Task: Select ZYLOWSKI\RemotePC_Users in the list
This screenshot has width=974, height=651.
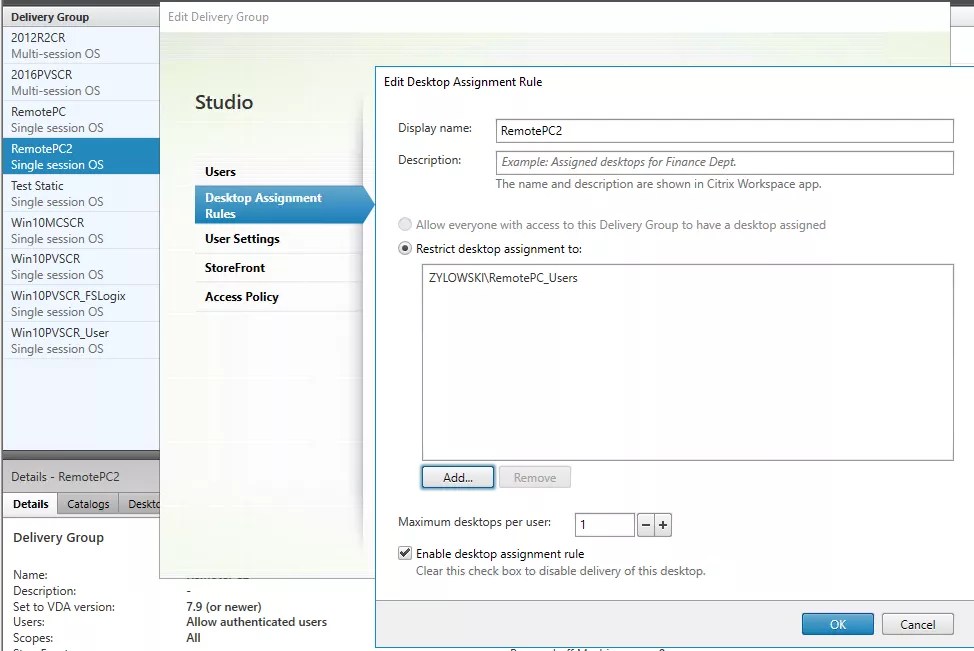Action: click(503, 278)
